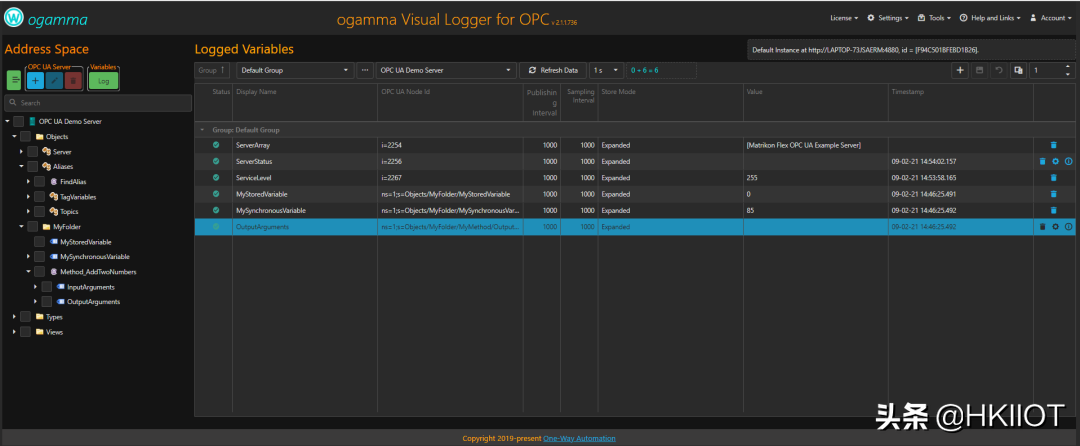This screenshot has height=446, width=1080.
Task: Show info for OutputArguments row
Action: pos(1068,226)
